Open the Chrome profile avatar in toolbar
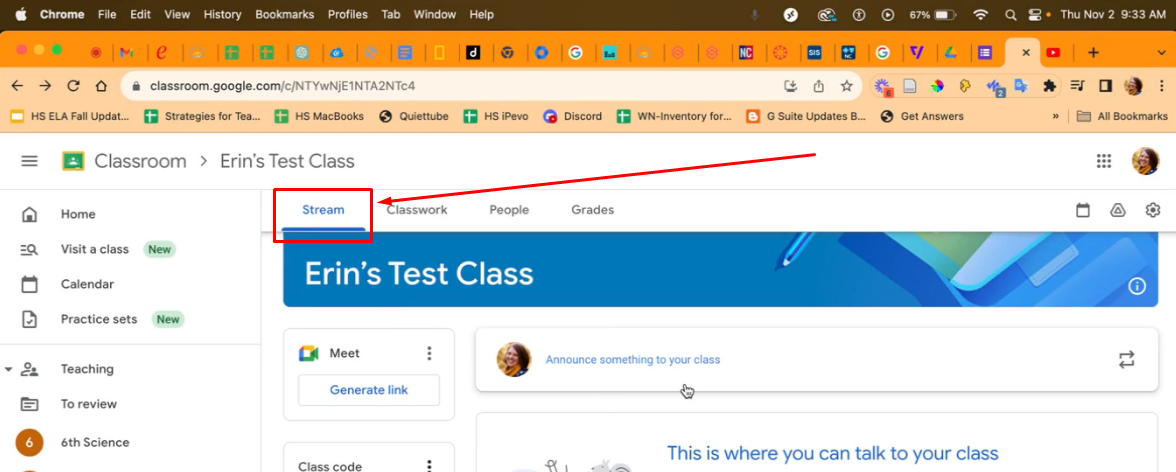This screenshot has height=472, width=1176. point(1132,86)
